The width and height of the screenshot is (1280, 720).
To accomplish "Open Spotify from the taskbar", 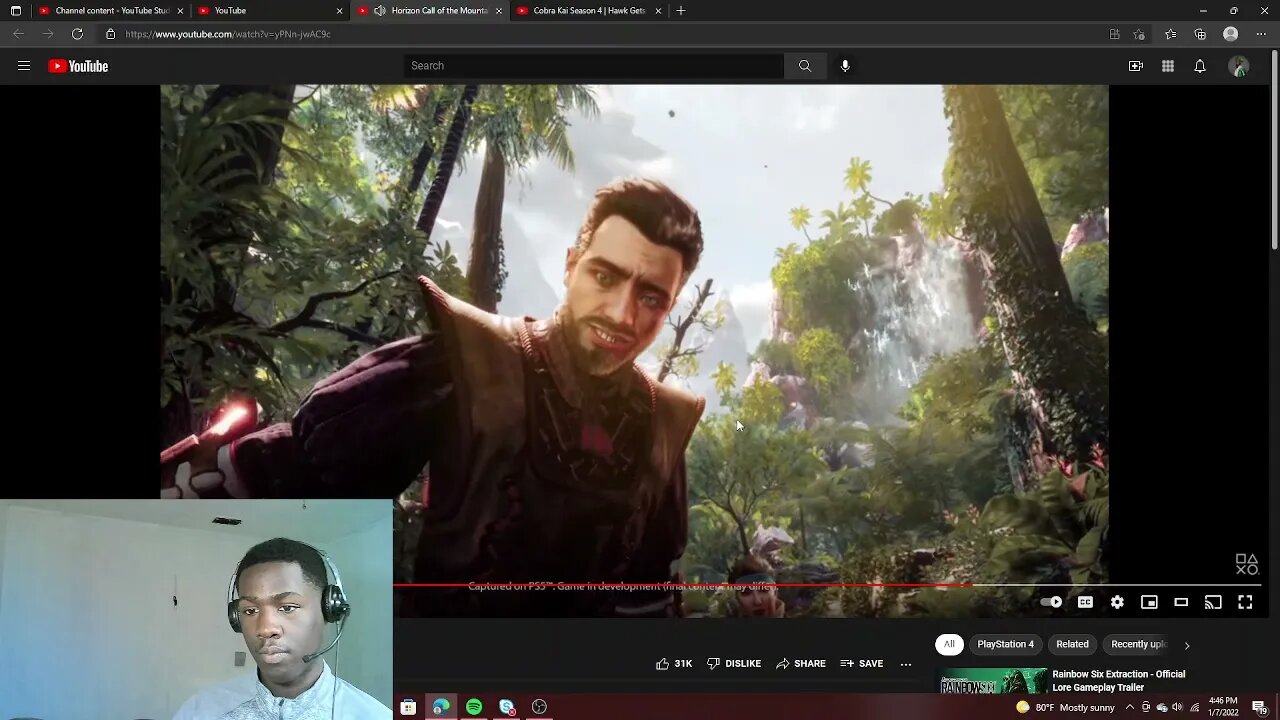I will (x=474, y=707).
